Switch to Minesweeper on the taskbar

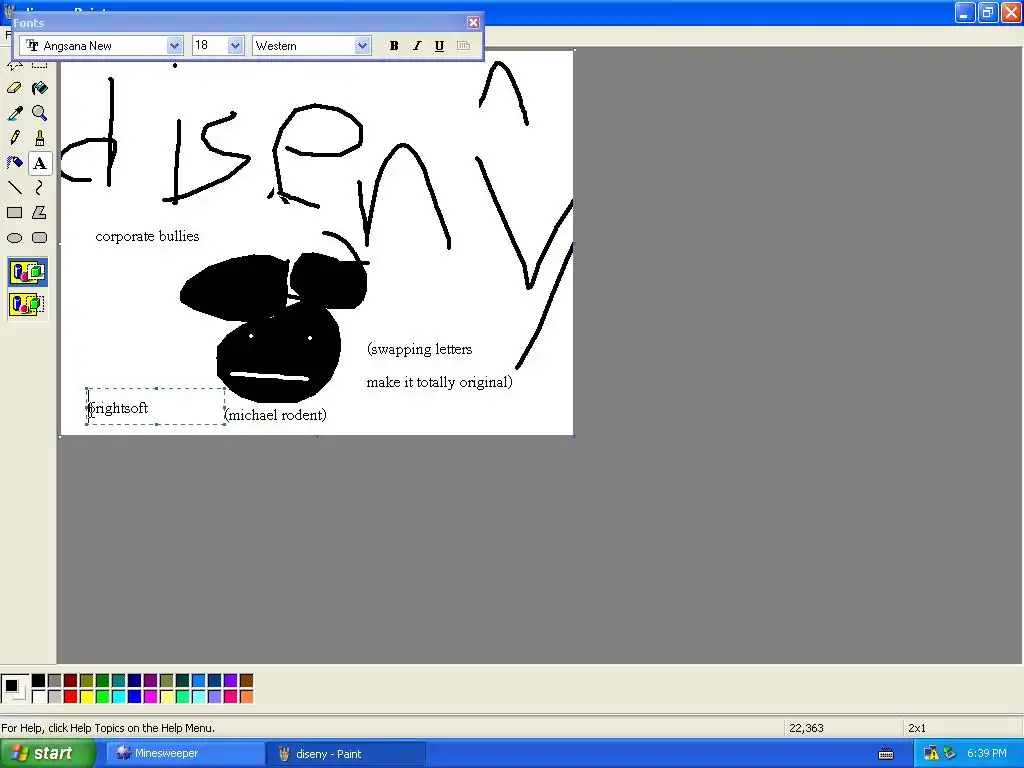(186, 754)
